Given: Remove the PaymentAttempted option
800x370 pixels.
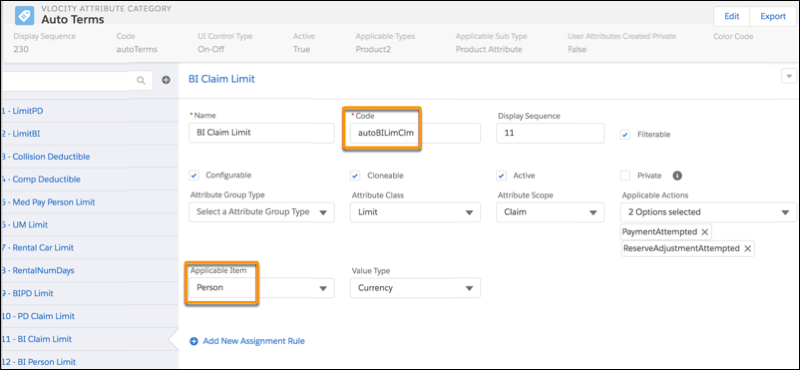Looking at the screenshot, I should (x=705, y=232).
